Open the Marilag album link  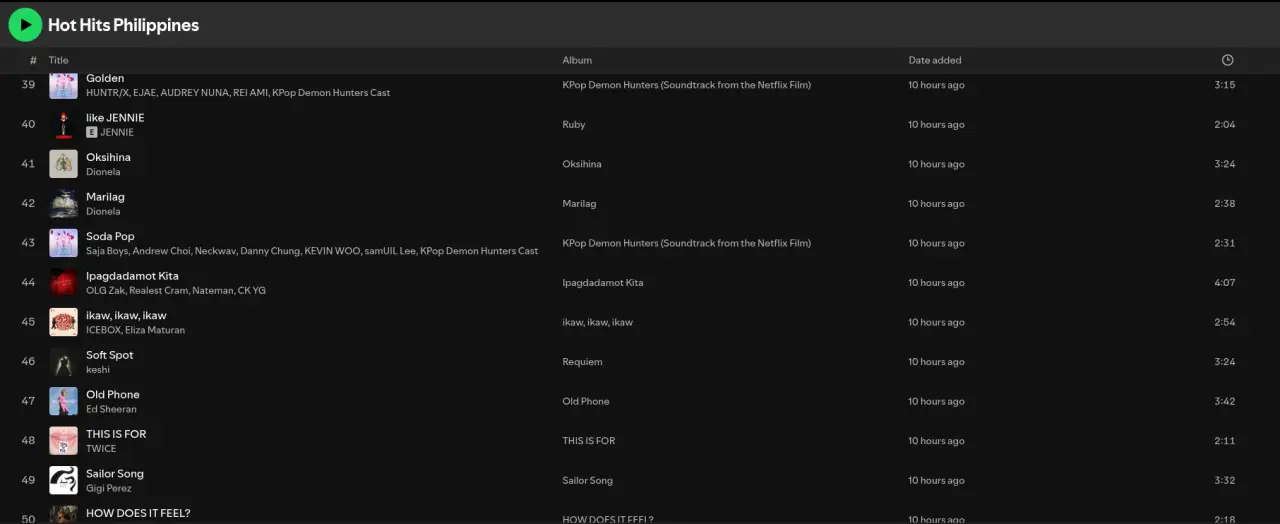tap(579, 203)
